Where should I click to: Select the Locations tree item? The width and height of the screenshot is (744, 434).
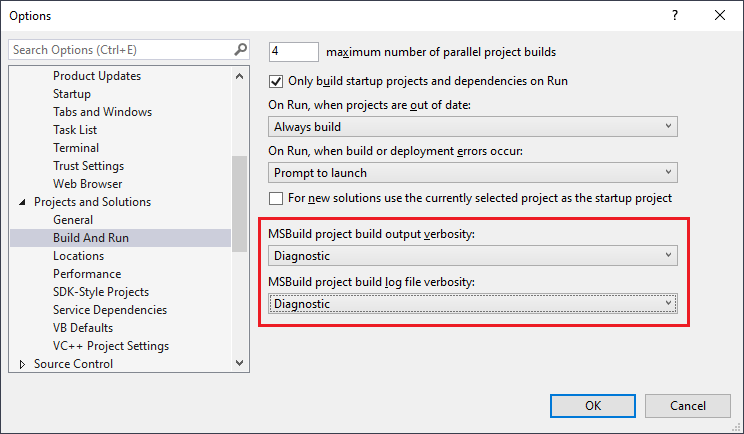[x=78, y=256]
